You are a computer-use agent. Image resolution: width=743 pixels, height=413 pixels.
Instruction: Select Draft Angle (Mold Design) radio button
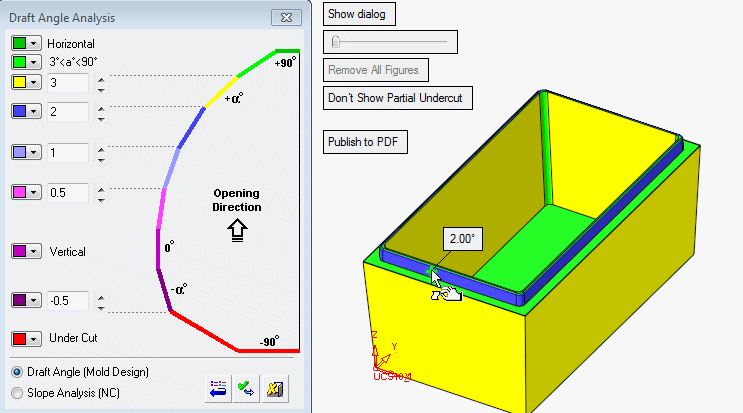tap(17, 372)
